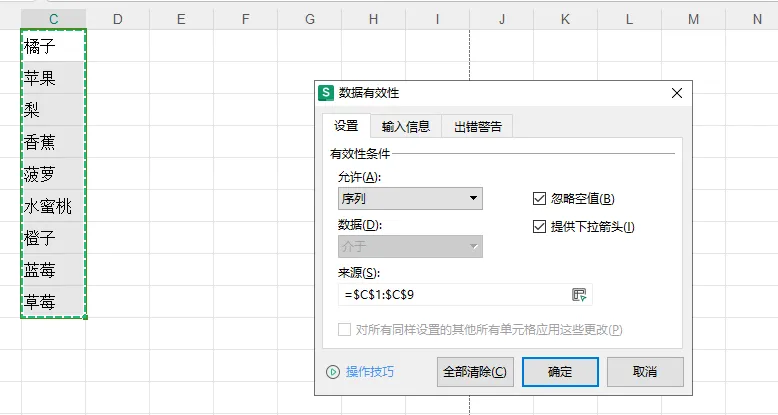Toggle the 忽略空值 checkbox
This screenshot has width=778, height=415.
point(539,199)
